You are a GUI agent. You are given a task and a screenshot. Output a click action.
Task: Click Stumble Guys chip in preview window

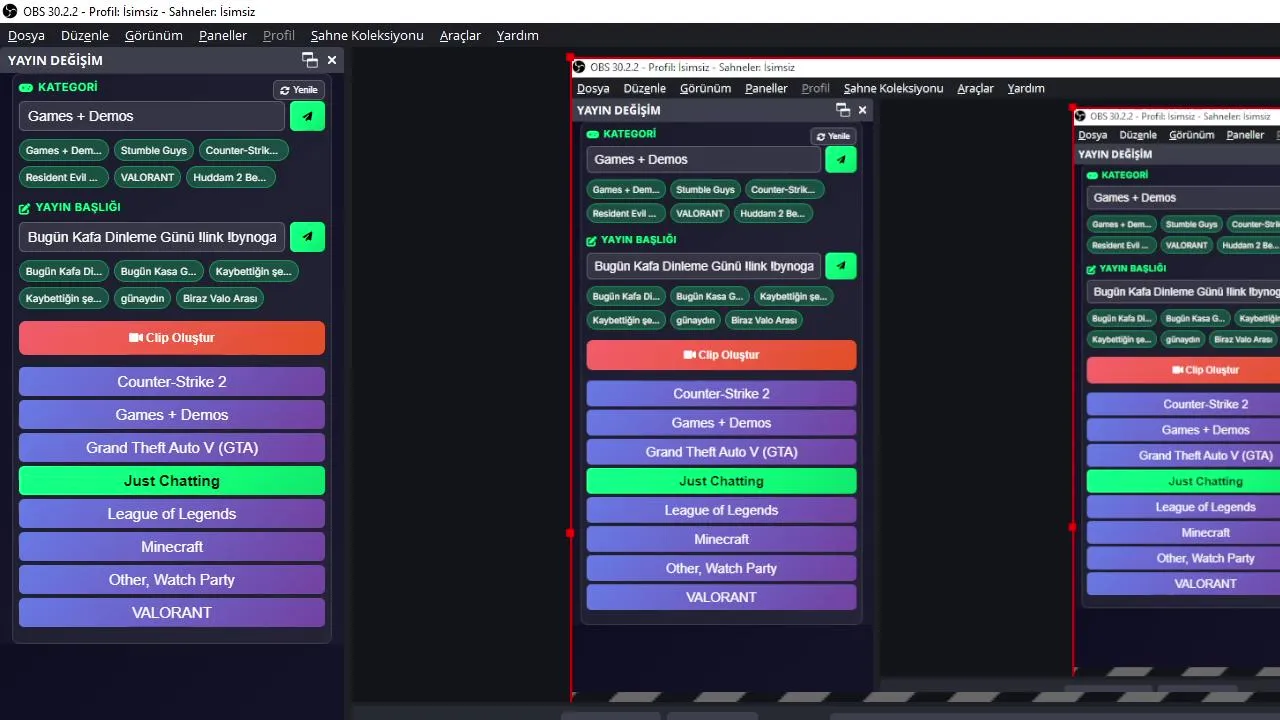click(705, 189)
